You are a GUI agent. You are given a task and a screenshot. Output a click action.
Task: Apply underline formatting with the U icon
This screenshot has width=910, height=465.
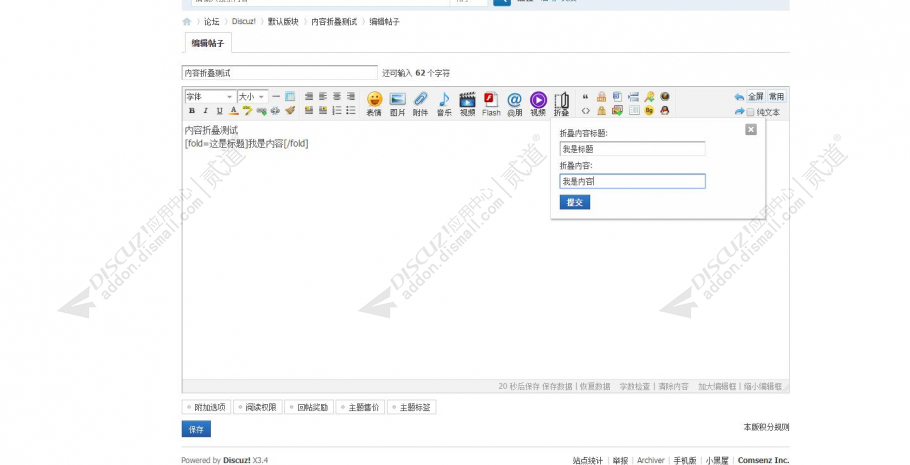point(219,110)
